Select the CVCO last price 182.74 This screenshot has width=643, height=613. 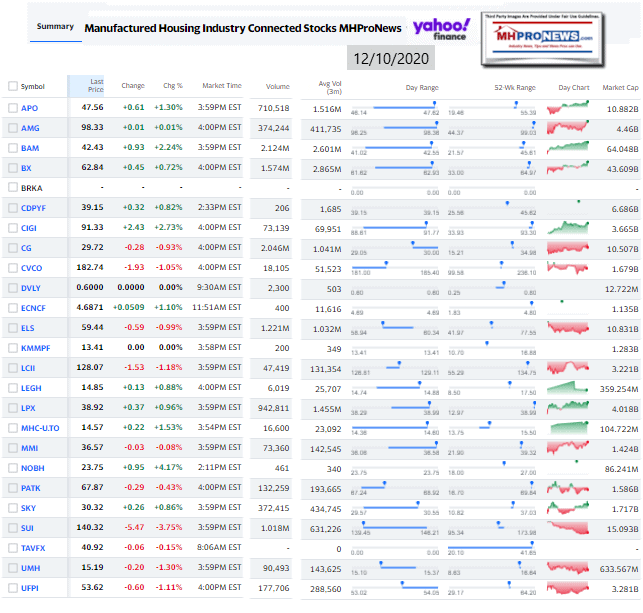tap(90, 267)
